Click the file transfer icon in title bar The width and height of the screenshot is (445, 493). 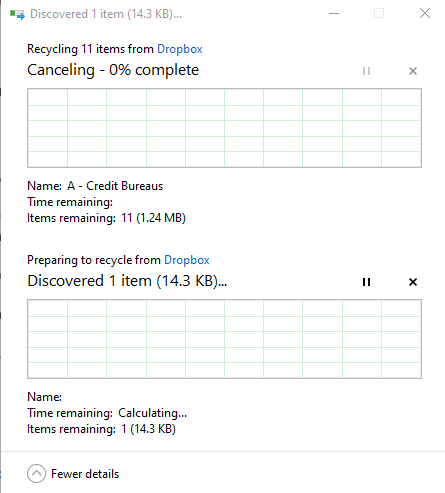click(17, 15)
